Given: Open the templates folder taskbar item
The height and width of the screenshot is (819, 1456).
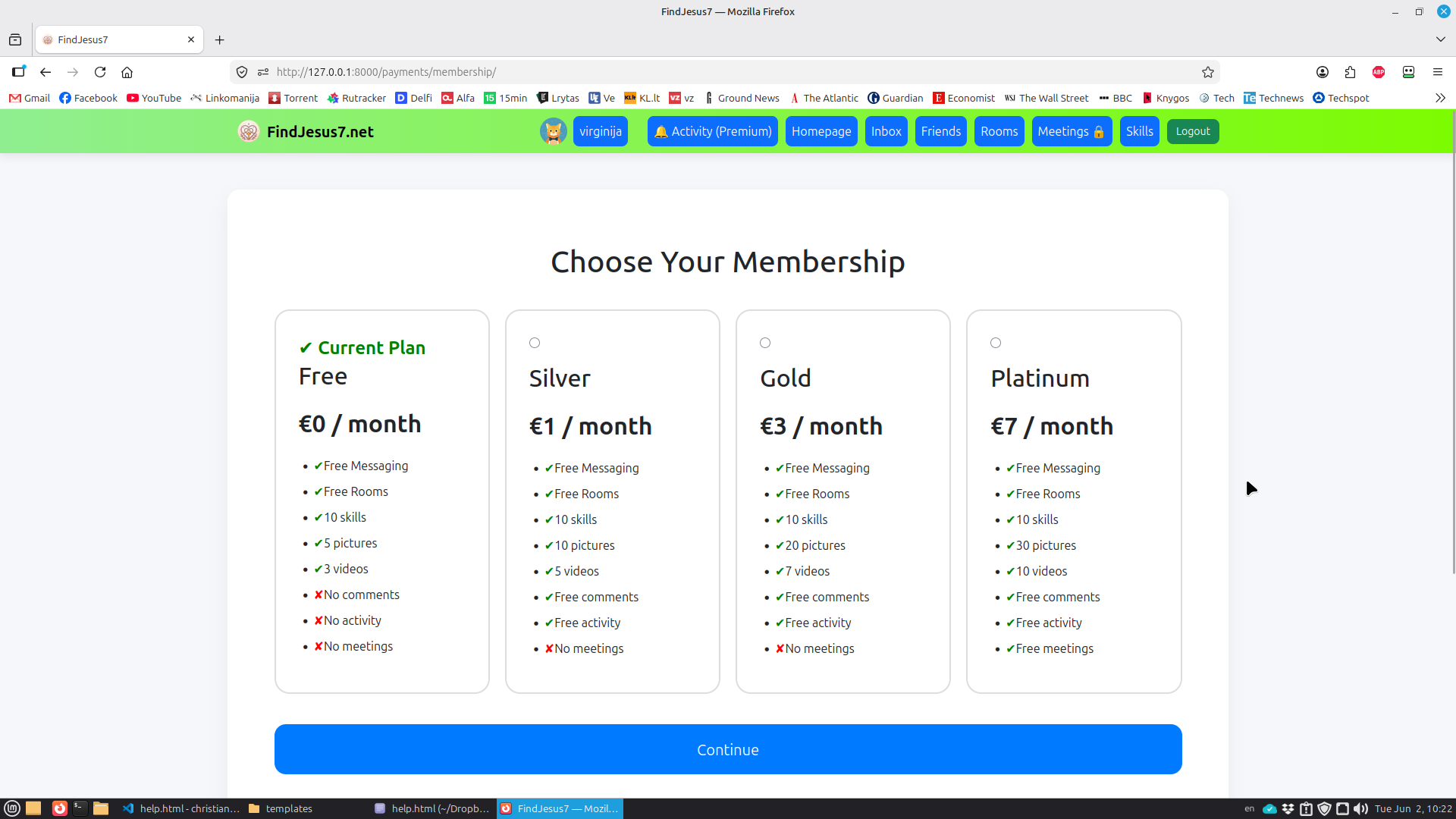Looking at the screenshot, I should (x=281, y=808).
